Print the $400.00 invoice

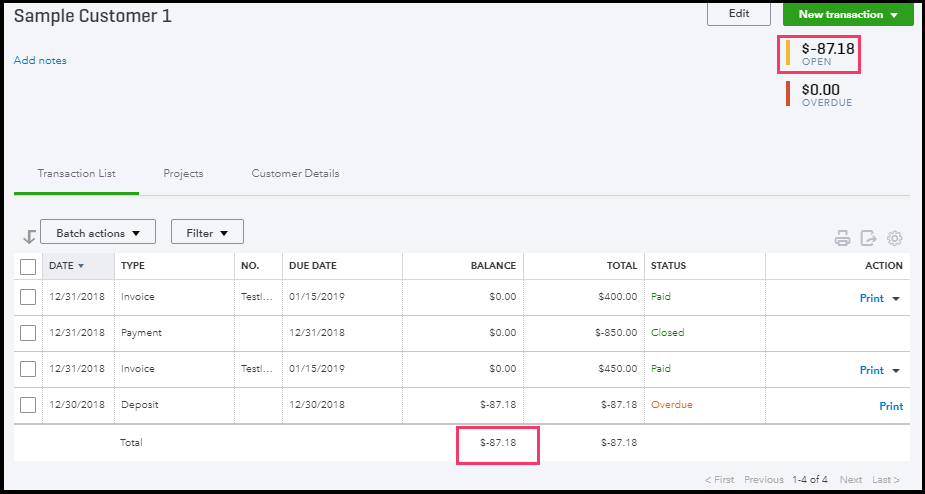[871, 298]
